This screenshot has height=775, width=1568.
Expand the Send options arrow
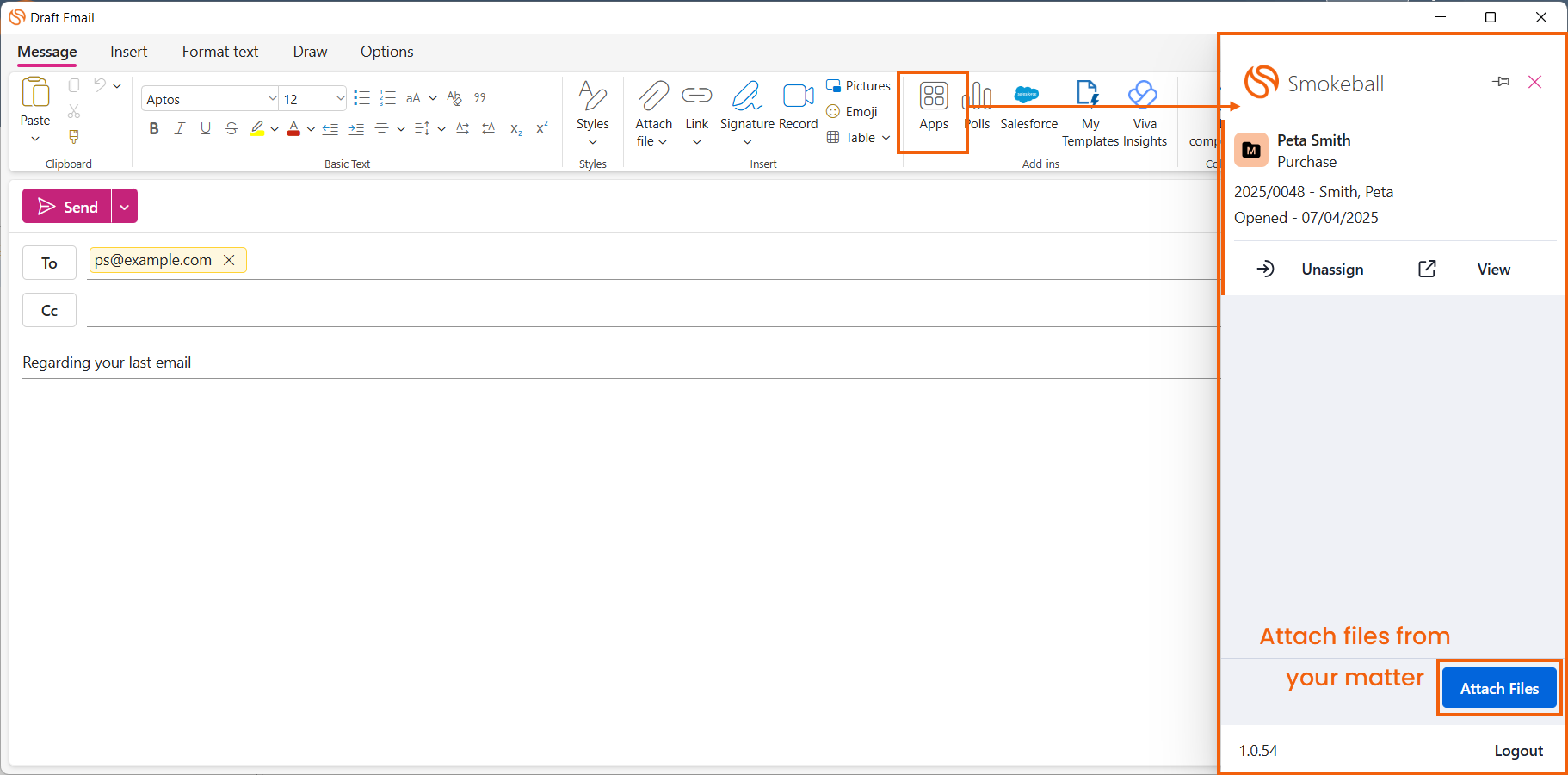click(x=125, y=207)
